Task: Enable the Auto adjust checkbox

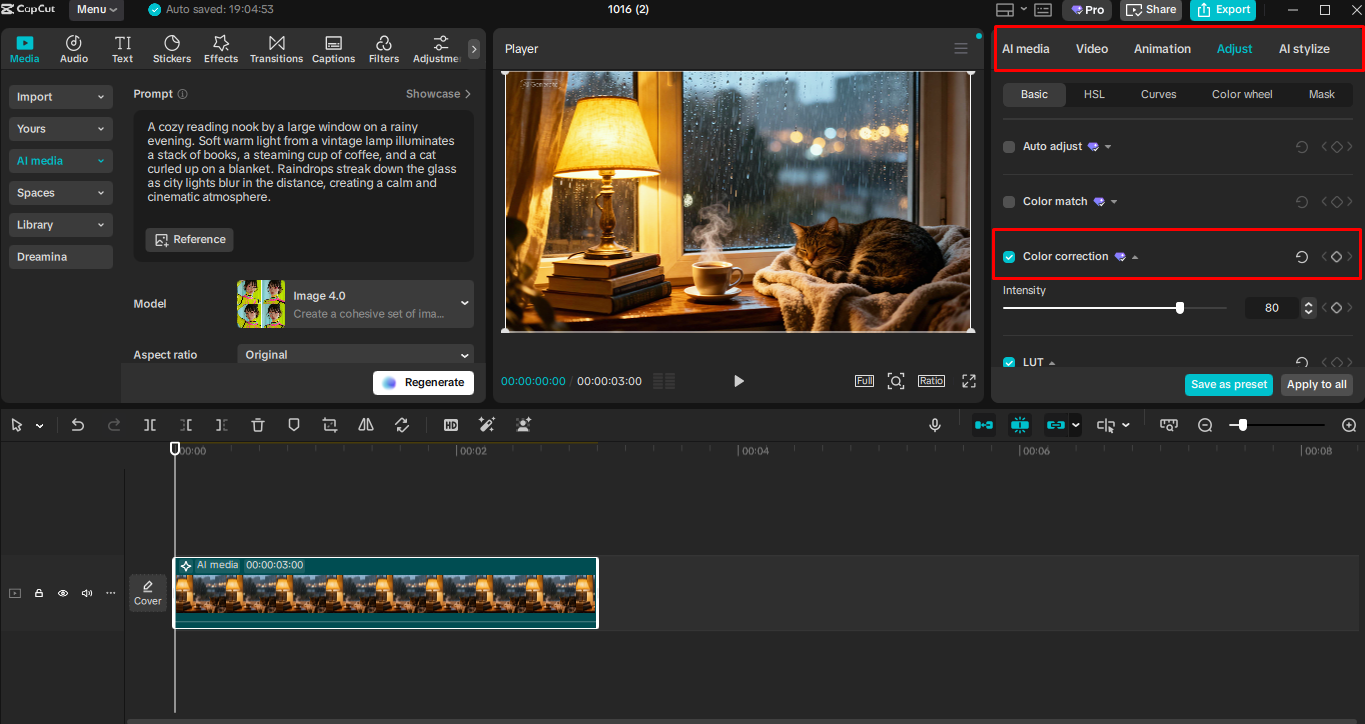Action: [1008, 146]
